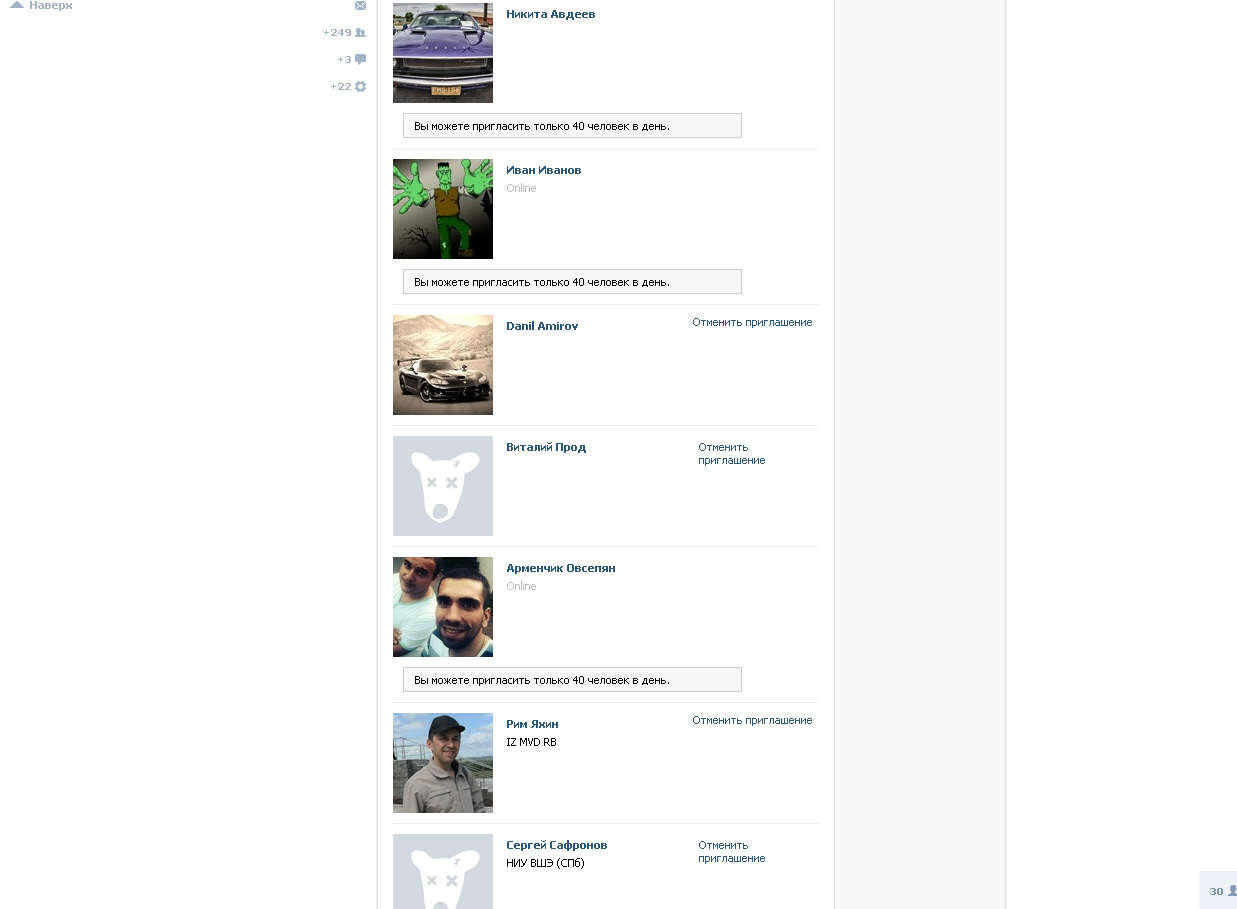1237x909 pixels.
Task: Open the profile name Сергей Сафронов
Action: [x=557, y=845]
